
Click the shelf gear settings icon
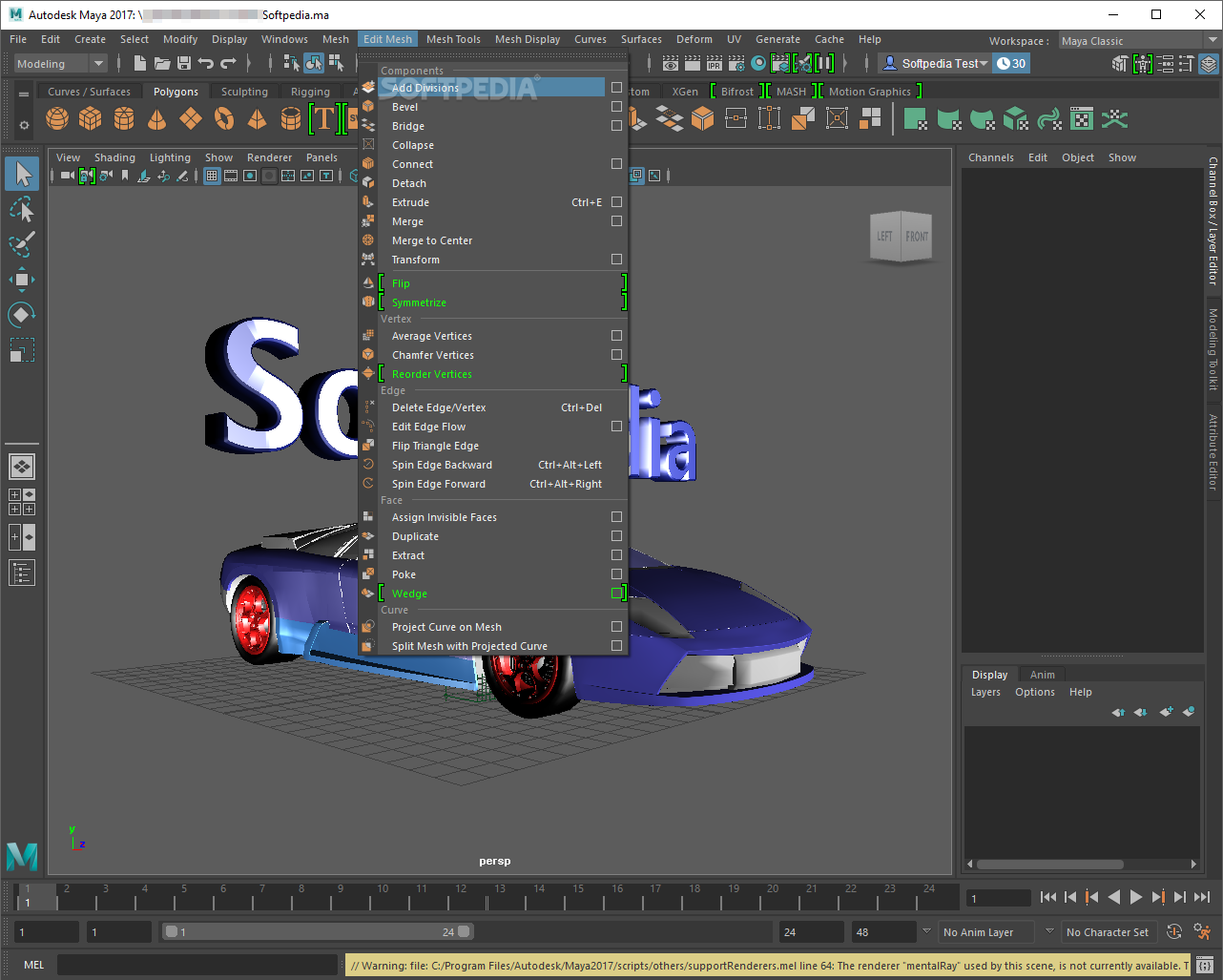(x=24, y=125)
